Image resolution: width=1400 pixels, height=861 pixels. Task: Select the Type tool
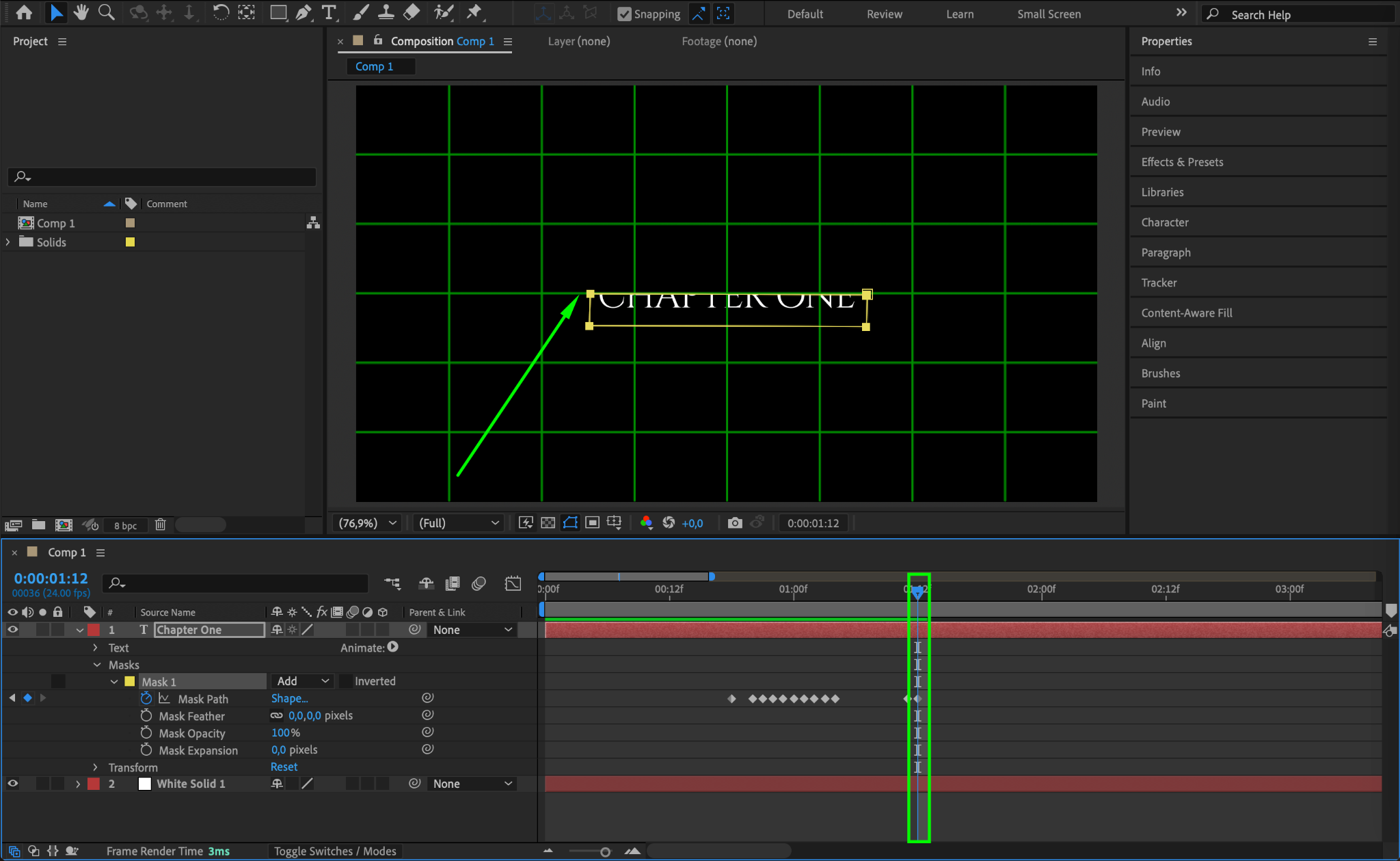point(329,12)
